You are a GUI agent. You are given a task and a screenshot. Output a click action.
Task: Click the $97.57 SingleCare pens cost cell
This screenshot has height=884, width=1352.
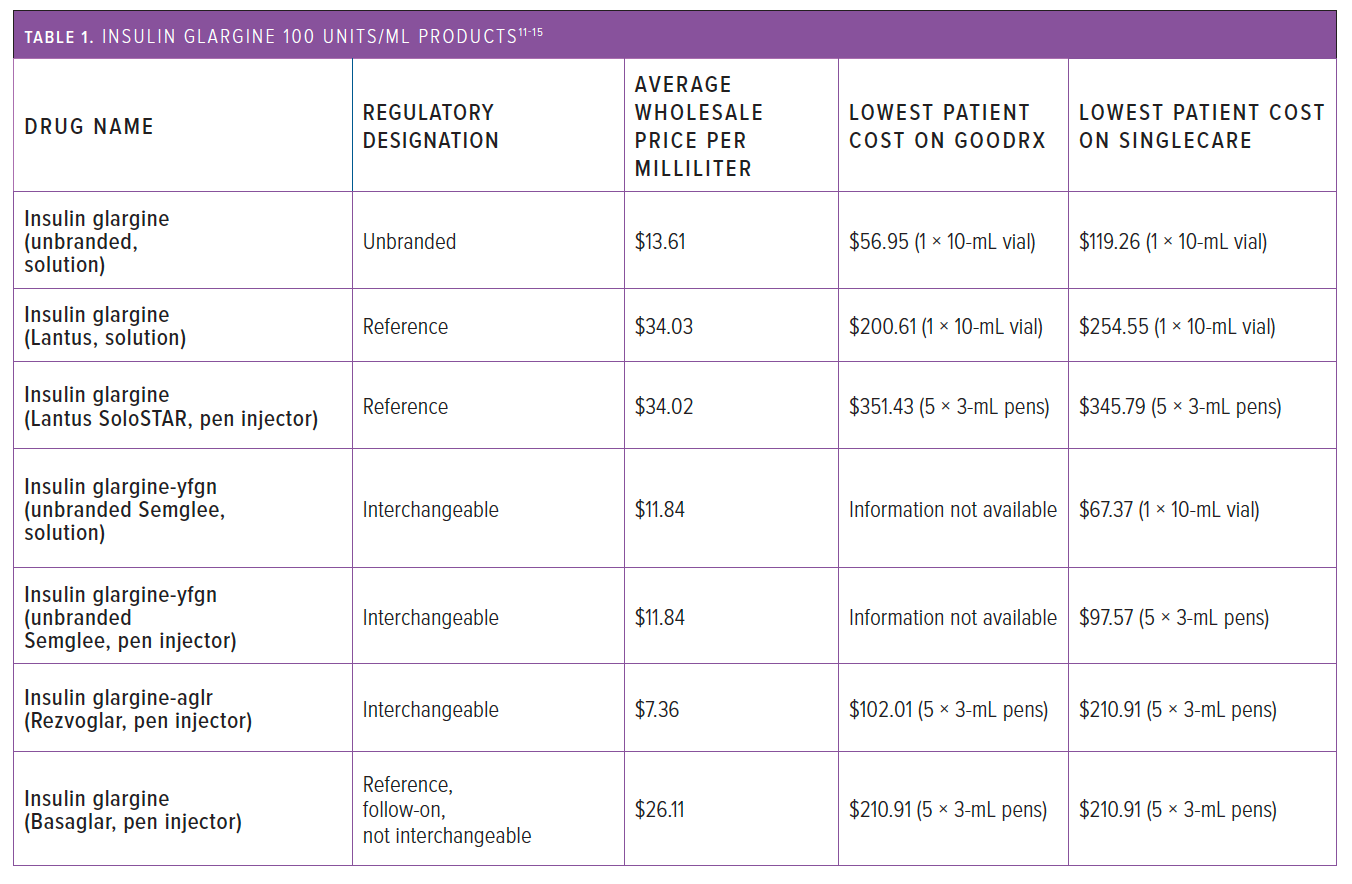[x=1174, y=618]
